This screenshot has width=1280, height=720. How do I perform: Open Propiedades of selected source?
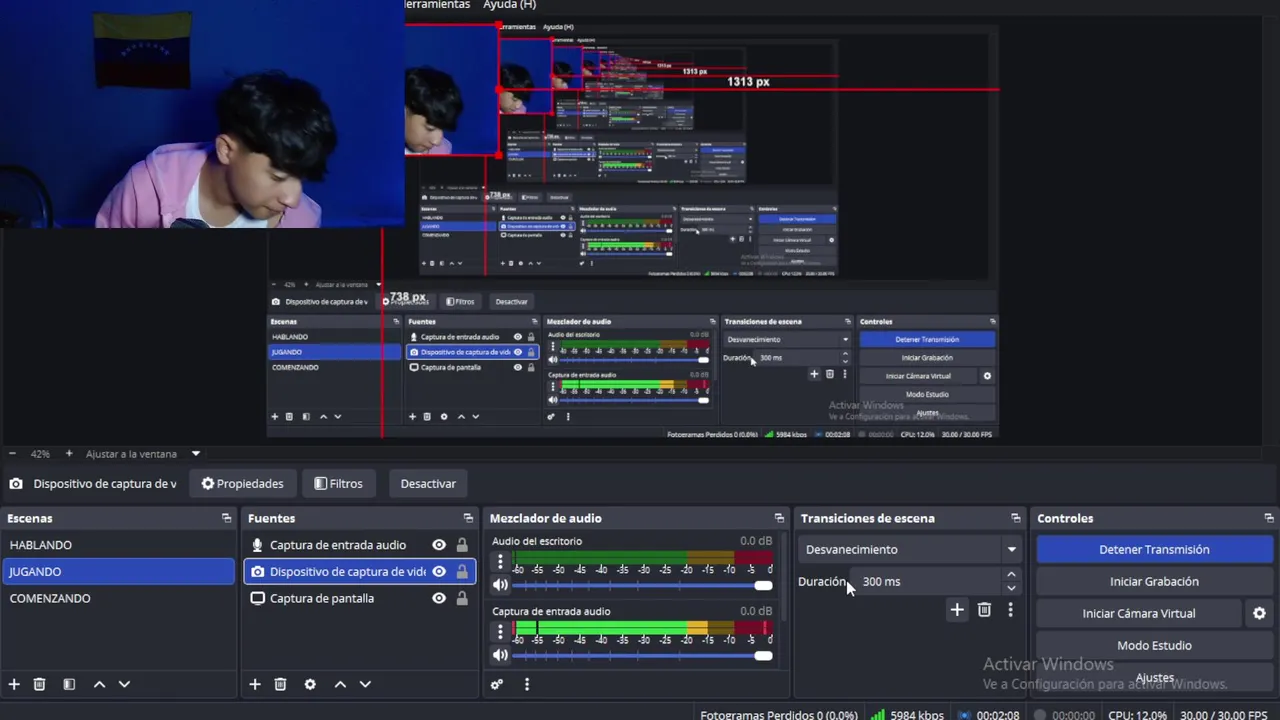coord(243,484)
